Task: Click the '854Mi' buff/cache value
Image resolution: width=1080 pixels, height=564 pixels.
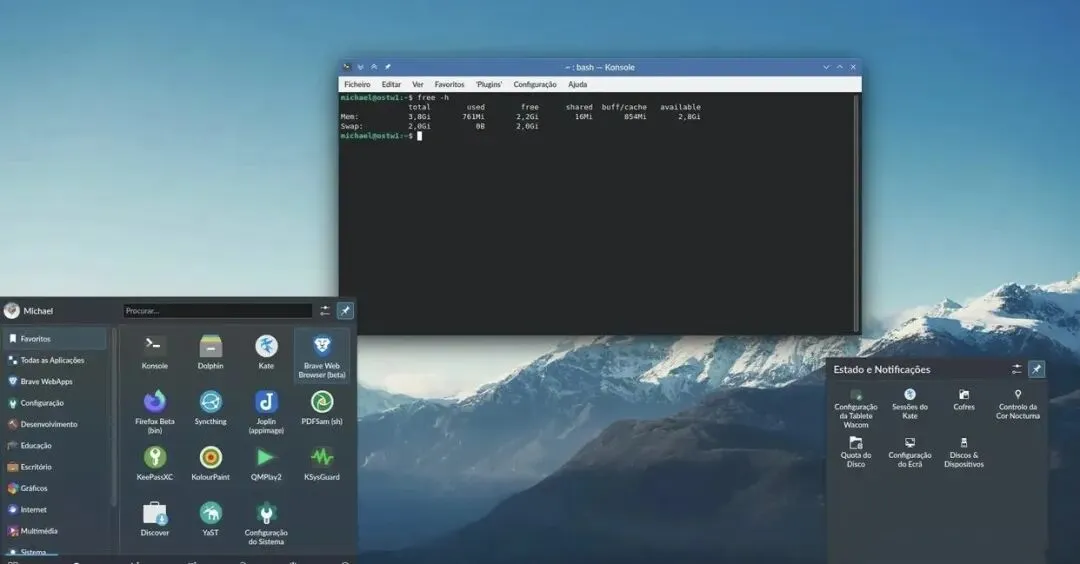Action: pos(635,117)
